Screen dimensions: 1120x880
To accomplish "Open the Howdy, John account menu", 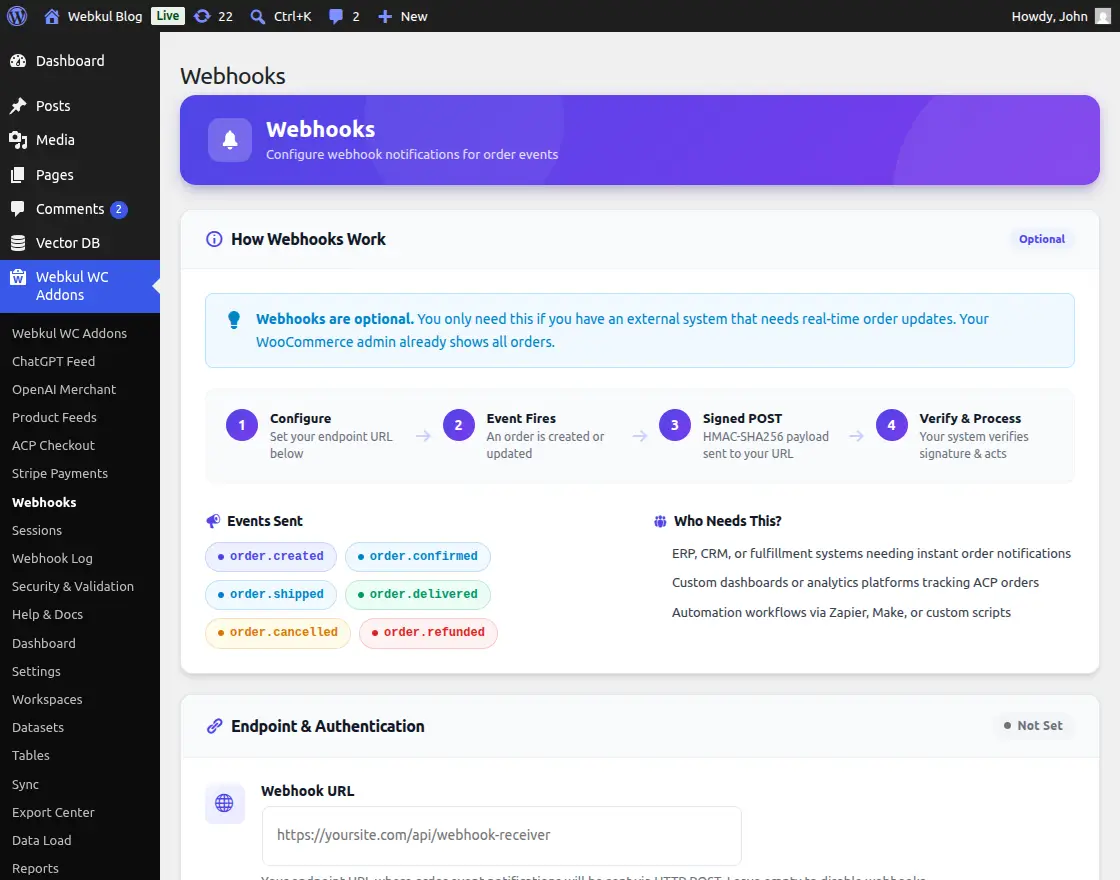I will [1050, 15].
